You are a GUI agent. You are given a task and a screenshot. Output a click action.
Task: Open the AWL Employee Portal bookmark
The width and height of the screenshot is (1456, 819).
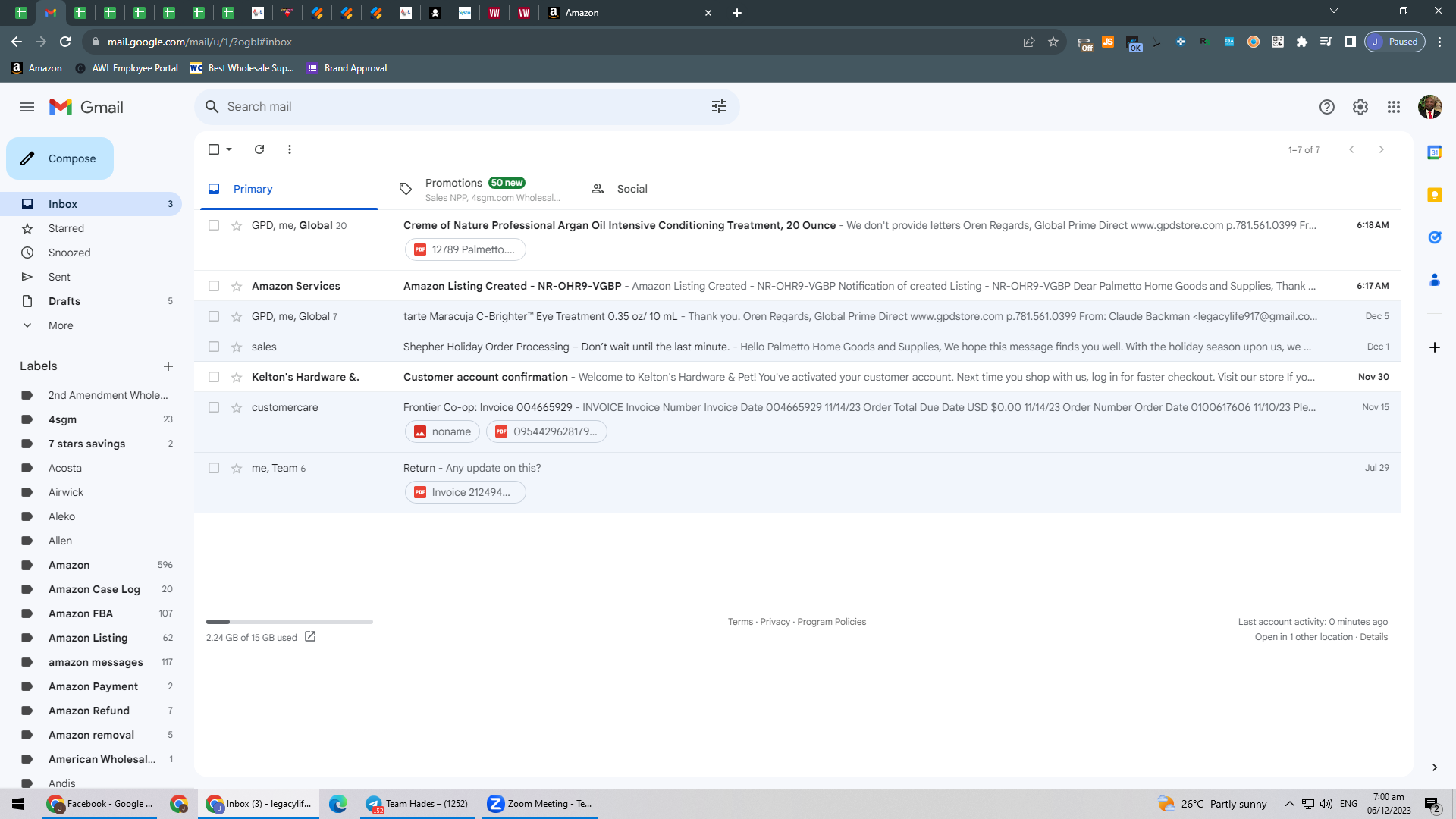127,68
